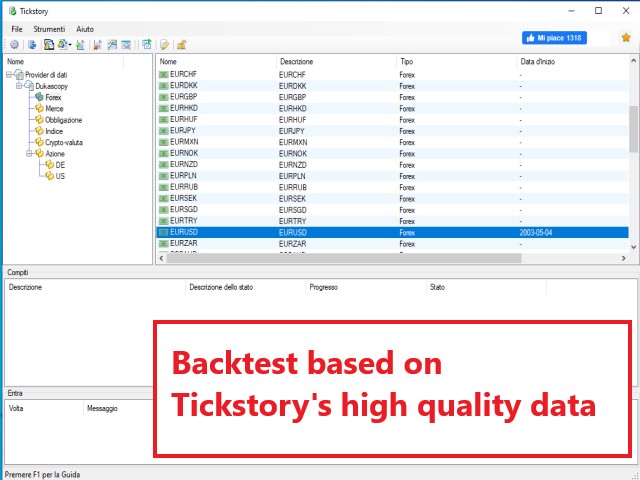Select Indice in the provider tree

click(x=54, y=131)
